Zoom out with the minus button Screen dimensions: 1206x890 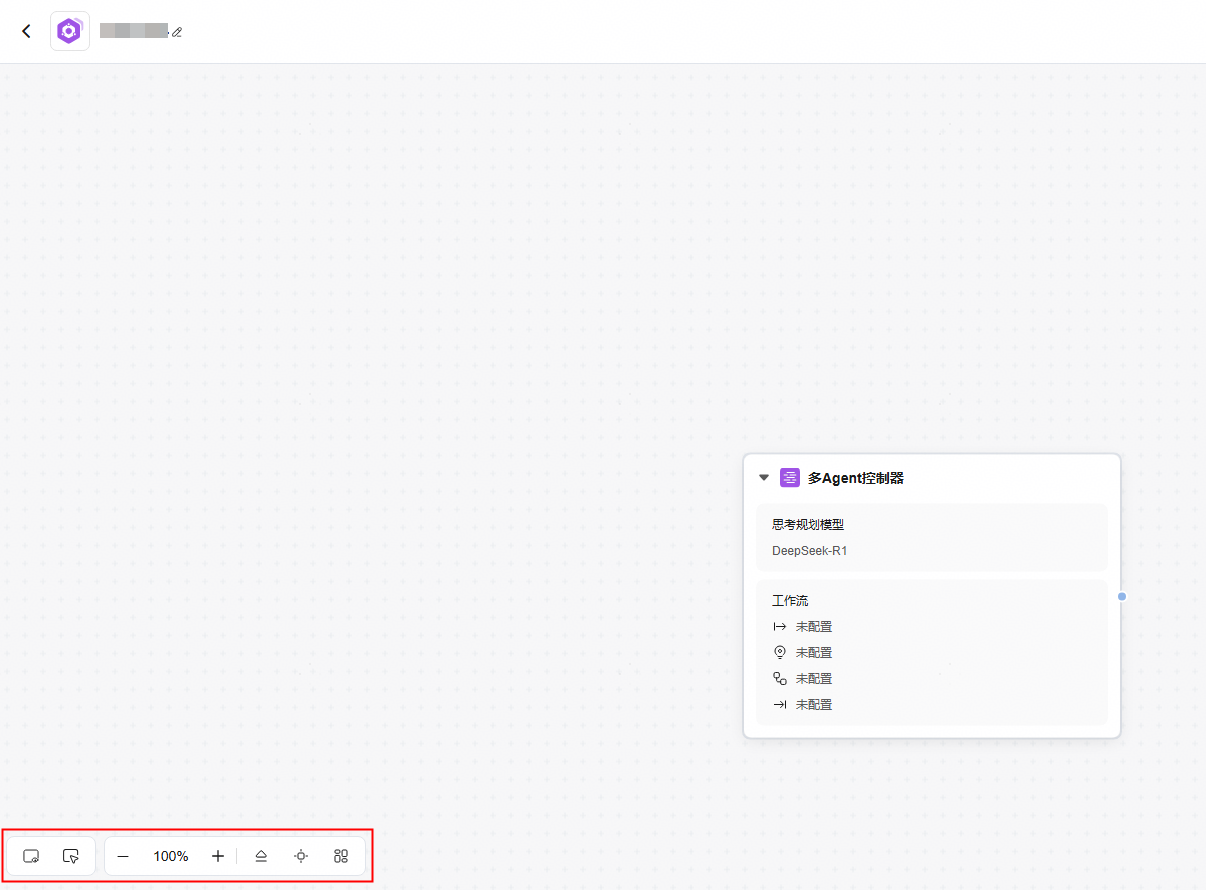coord(123,856)
